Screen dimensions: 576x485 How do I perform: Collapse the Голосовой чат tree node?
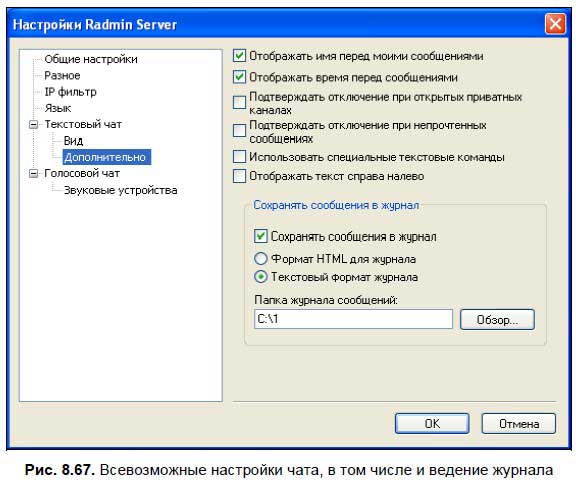[33, 173]
